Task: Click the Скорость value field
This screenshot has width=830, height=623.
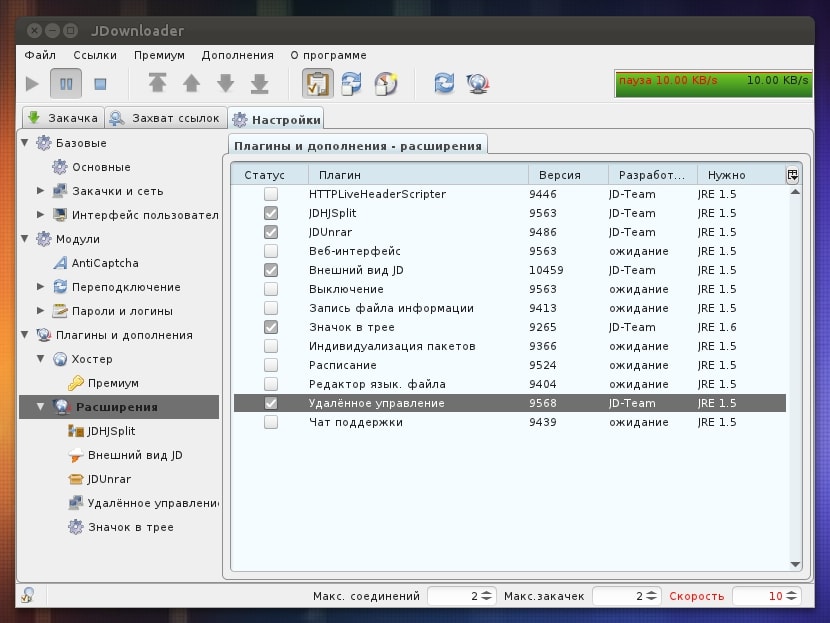Action: tap(759, 596)
